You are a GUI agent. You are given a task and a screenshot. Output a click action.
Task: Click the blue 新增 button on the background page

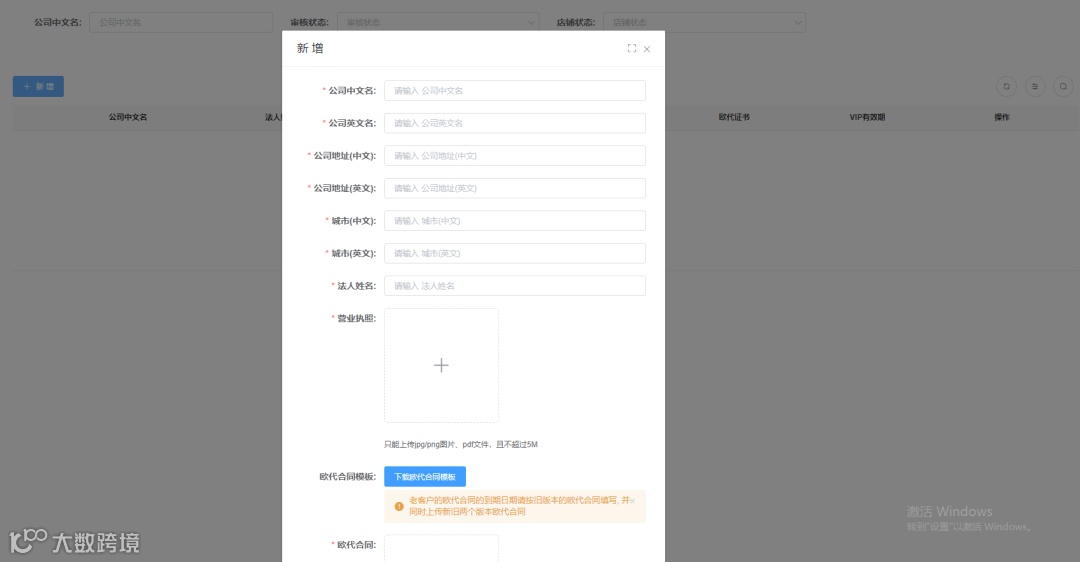click(x=39, y=86)
